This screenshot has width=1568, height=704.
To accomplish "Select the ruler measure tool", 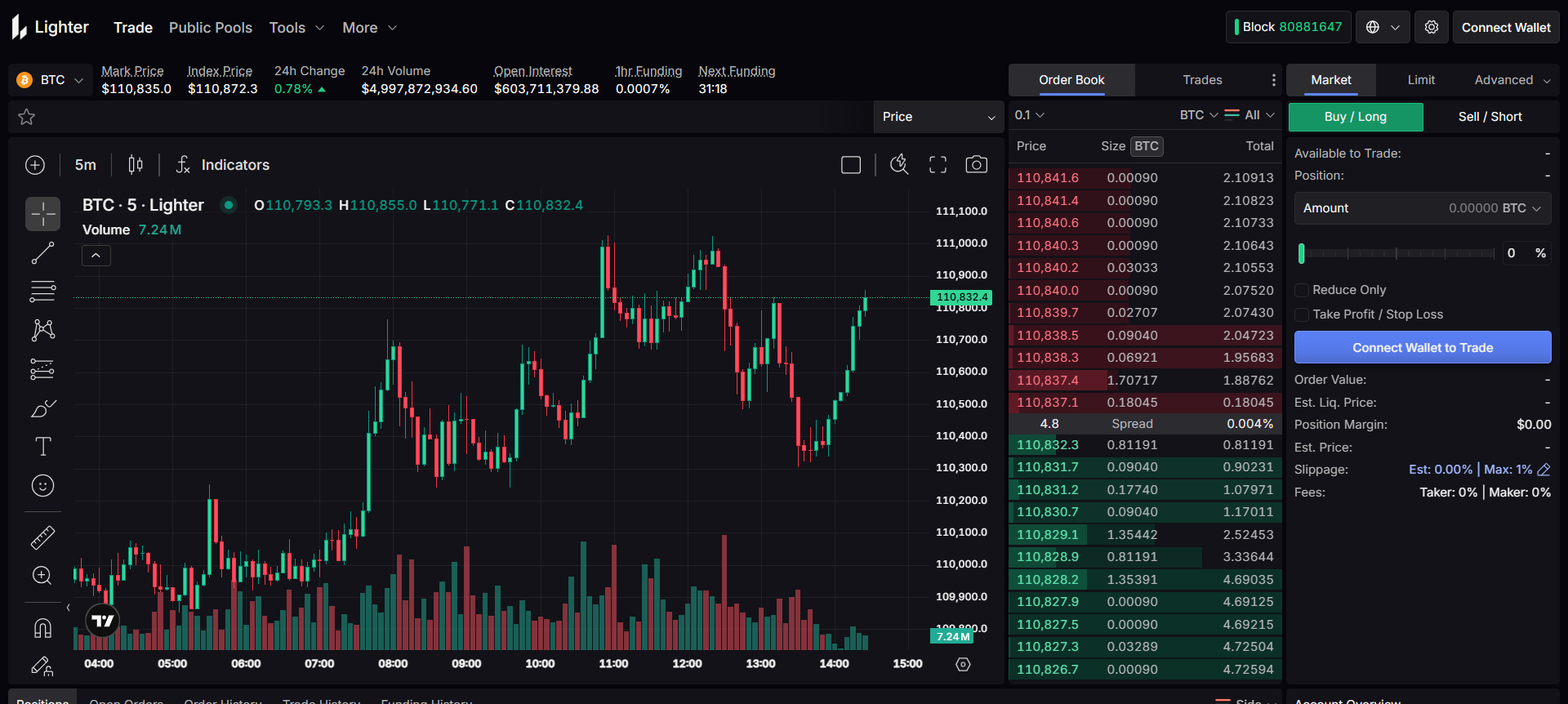I will [42, 537].
